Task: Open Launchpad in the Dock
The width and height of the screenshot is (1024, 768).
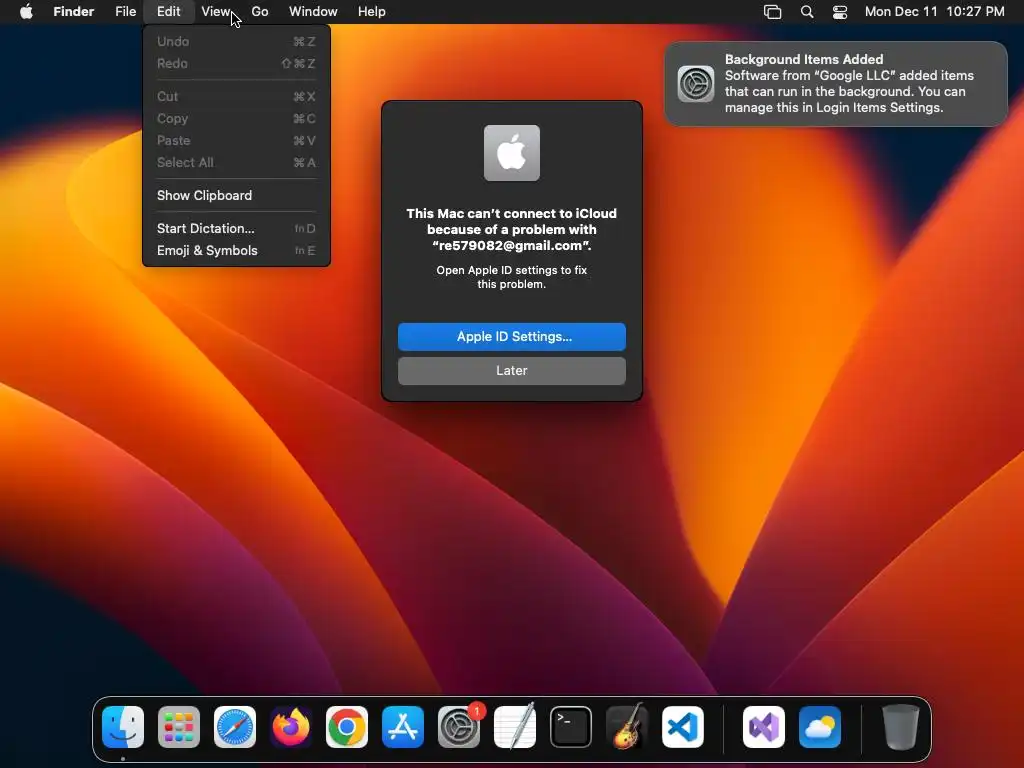Action: pos(179,727)
